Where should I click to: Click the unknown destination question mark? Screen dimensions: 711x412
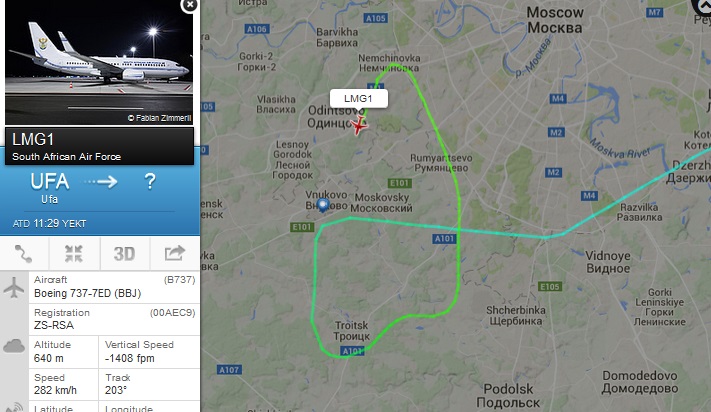coord(150,181)
